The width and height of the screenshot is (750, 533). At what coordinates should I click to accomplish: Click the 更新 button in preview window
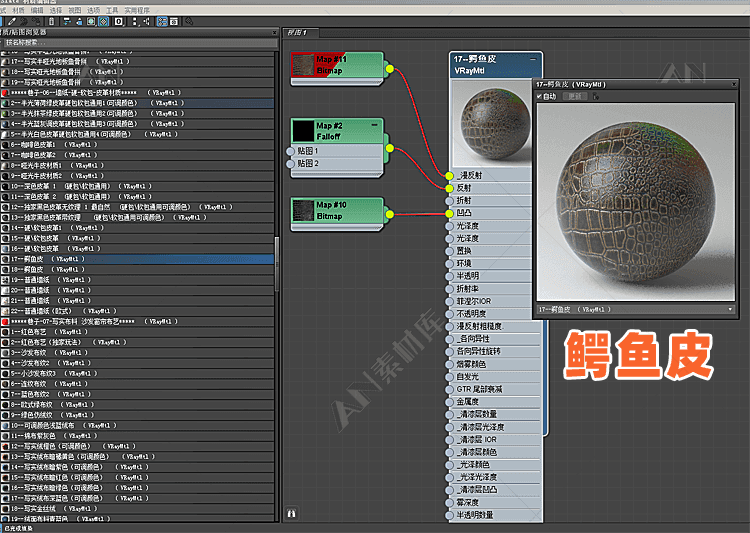click(574, 97)
